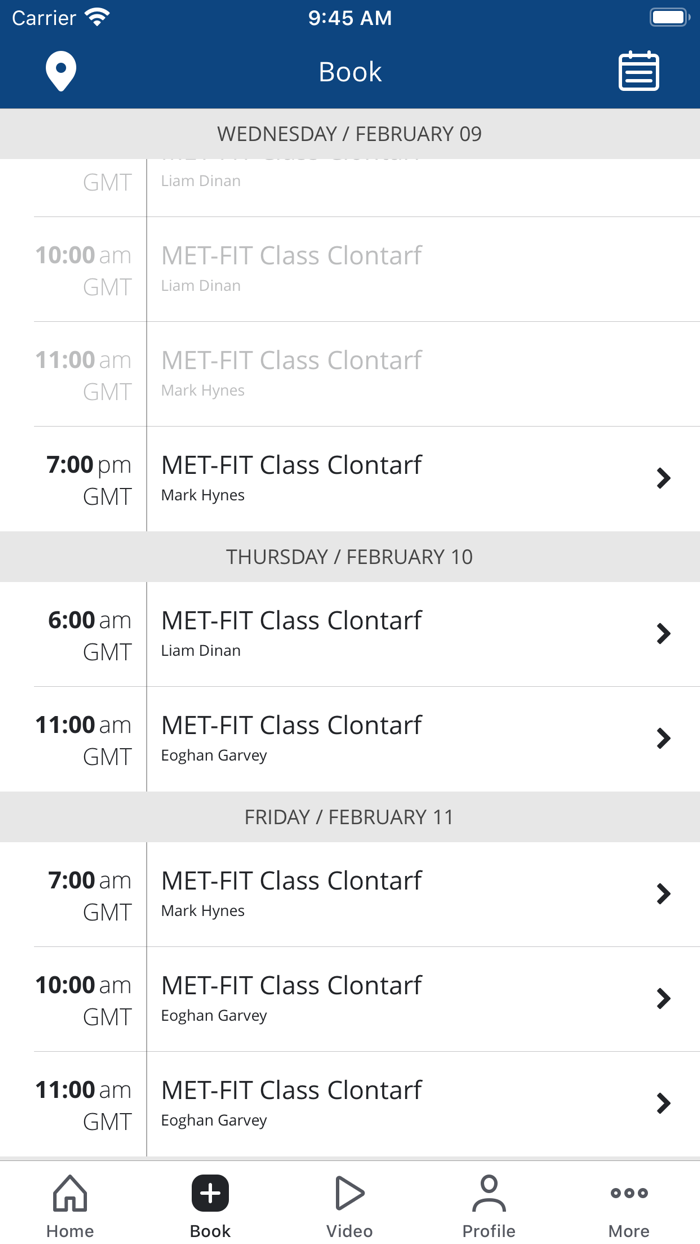Image resolution: width=700 pixels, height=1244 pixels.
Task: Expand Friday 7:00 am class chevron
Action: point(663,894)
